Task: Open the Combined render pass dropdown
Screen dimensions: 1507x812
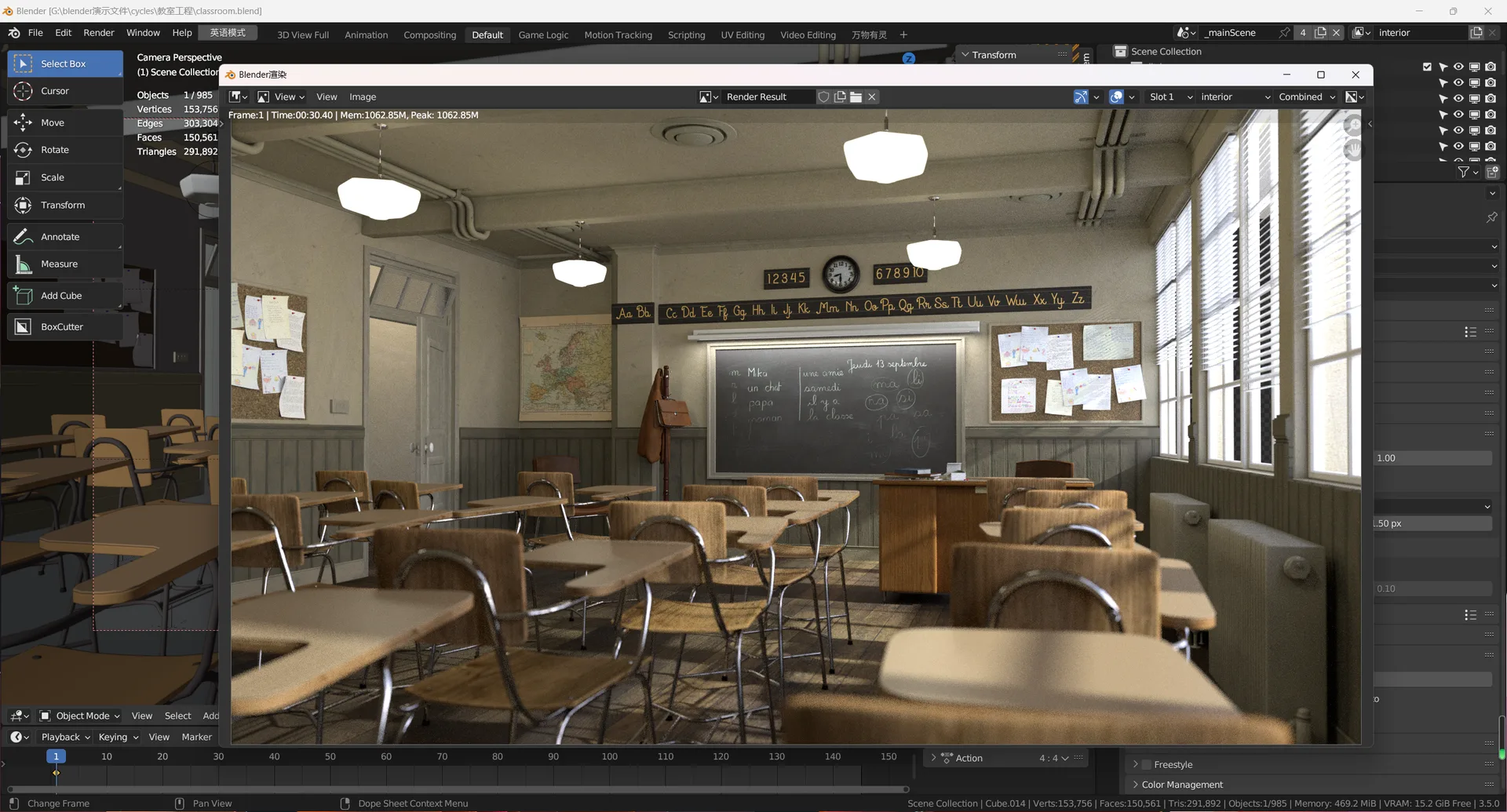Action: (1307, 96)
